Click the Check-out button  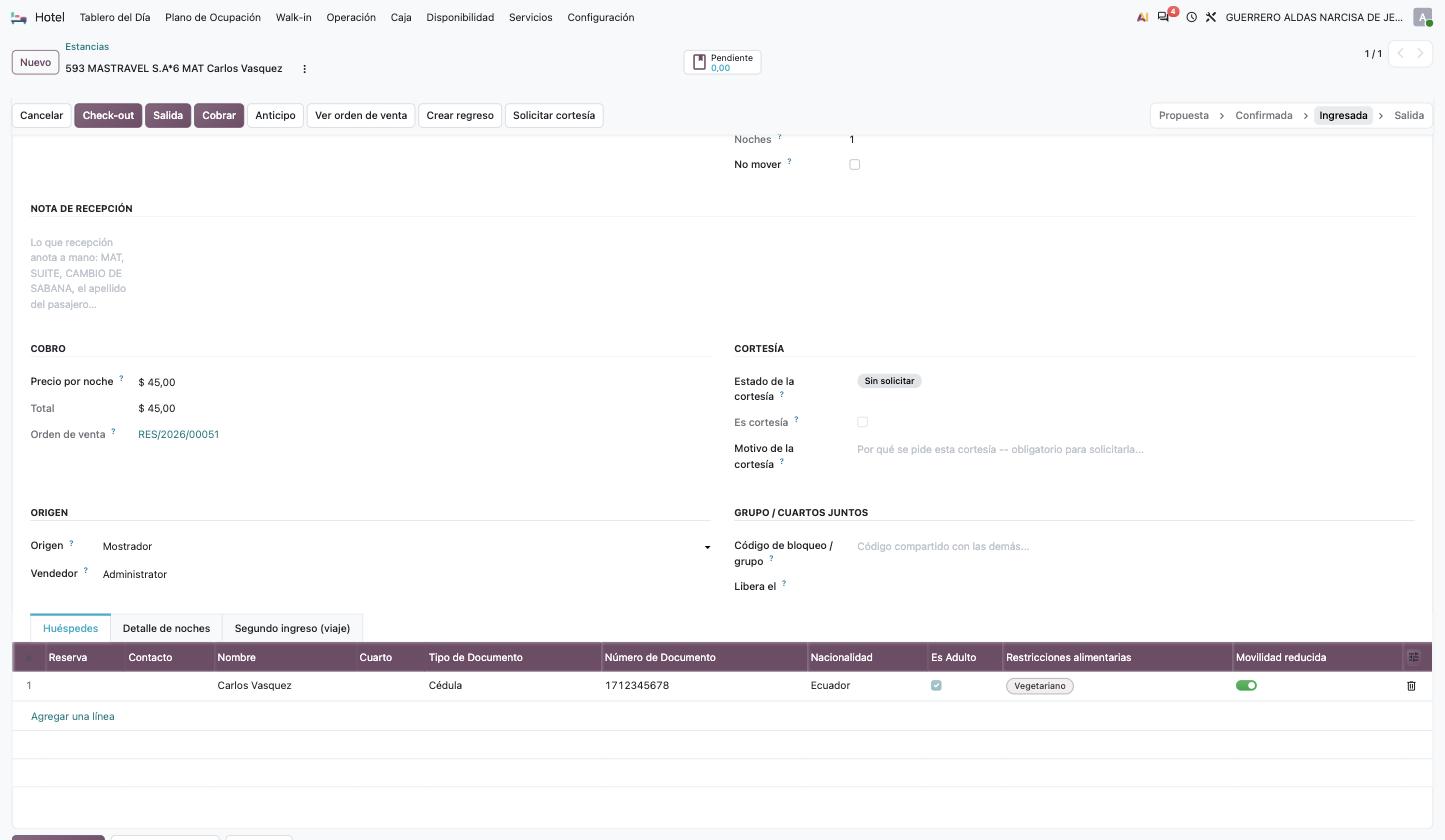[x=108, y=115]
